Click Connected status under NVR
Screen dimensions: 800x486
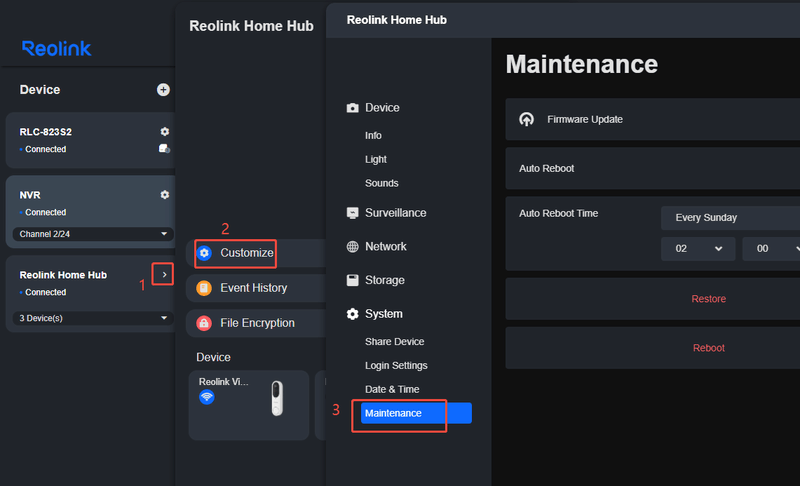pos(45,212)
